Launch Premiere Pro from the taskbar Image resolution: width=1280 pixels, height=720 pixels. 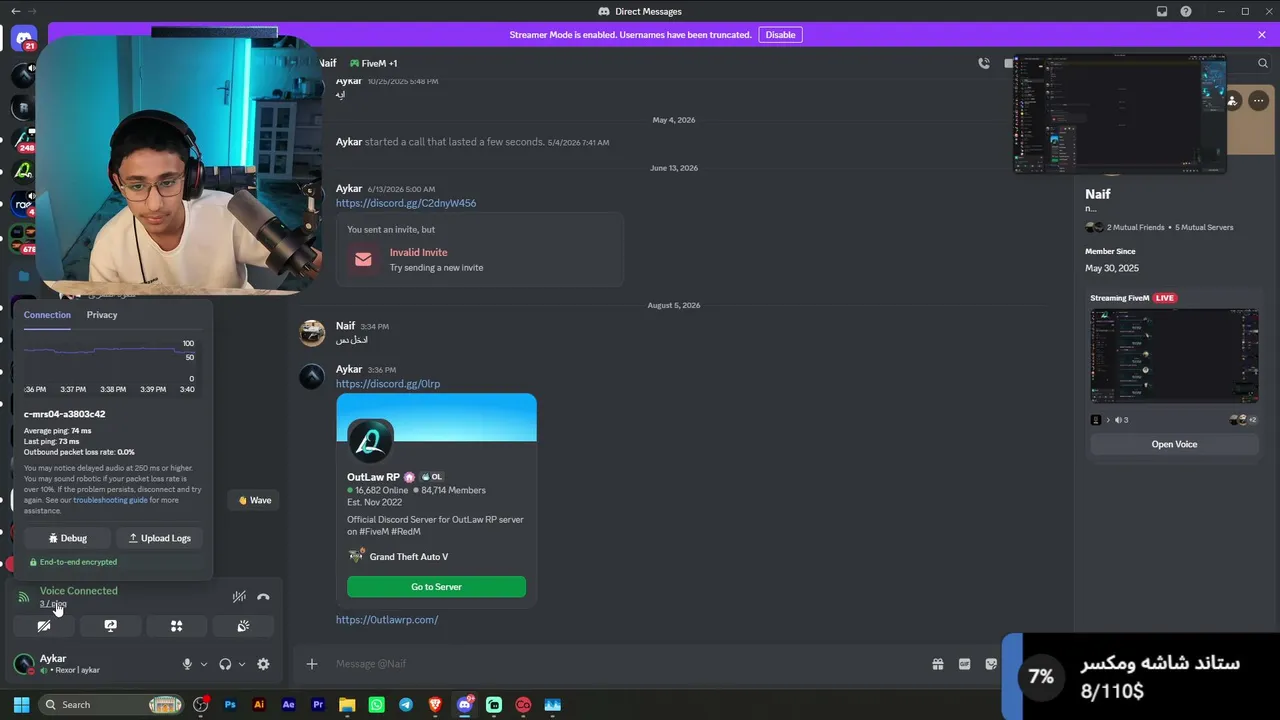(x=318, y=705)
